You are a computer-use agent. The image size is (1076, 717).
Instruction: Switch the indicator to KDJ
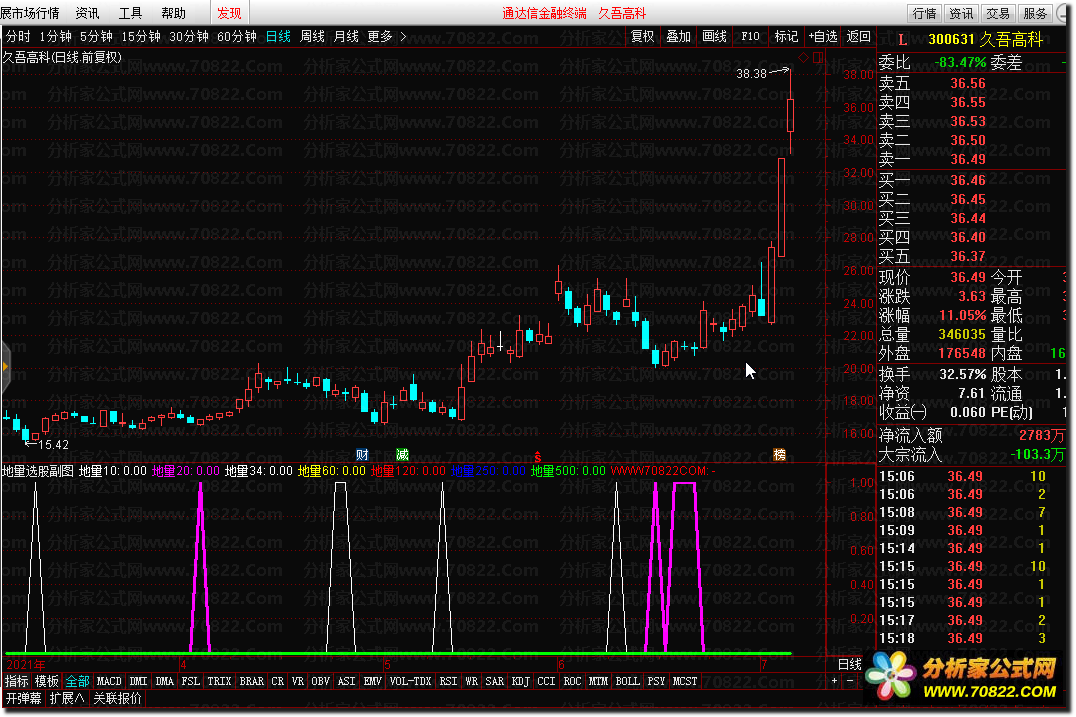pos(521,681)
